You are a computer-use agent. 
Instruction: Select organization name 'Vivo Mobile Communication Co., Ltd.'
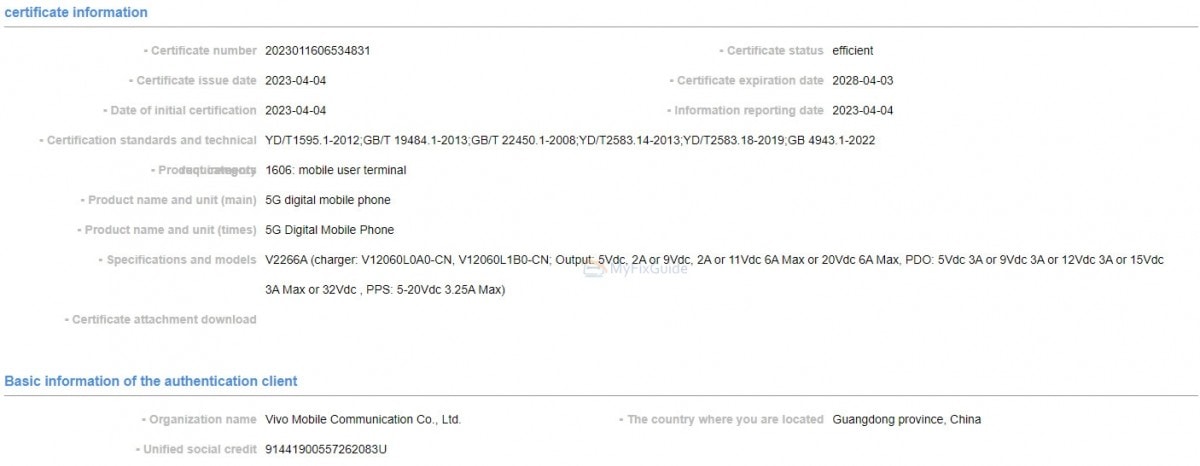[362, 420]
